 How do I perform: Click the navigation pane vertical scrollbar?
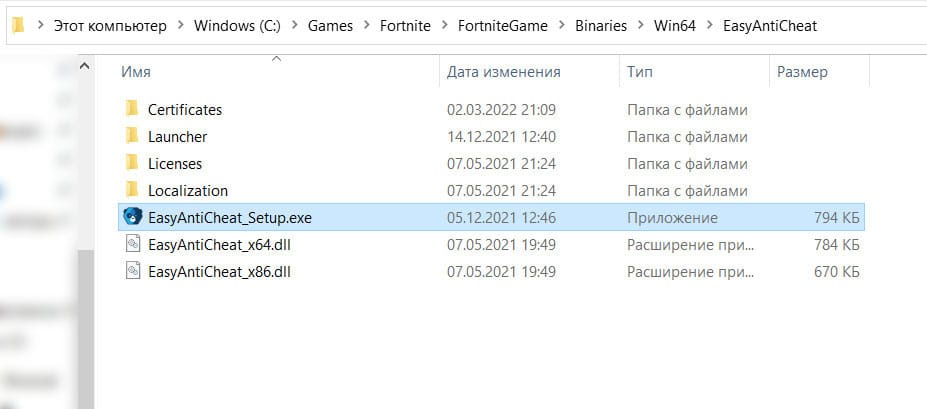tap(85, 300)
